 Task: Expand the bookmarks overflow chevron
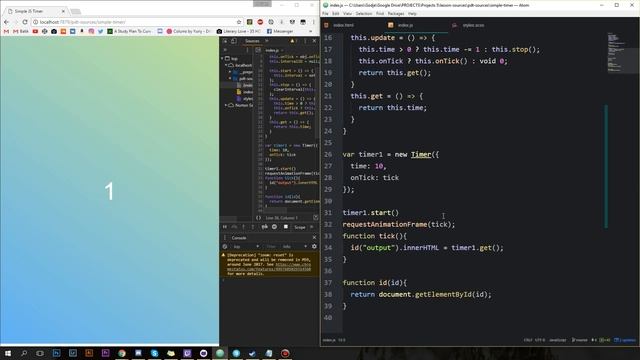point(311,31)
